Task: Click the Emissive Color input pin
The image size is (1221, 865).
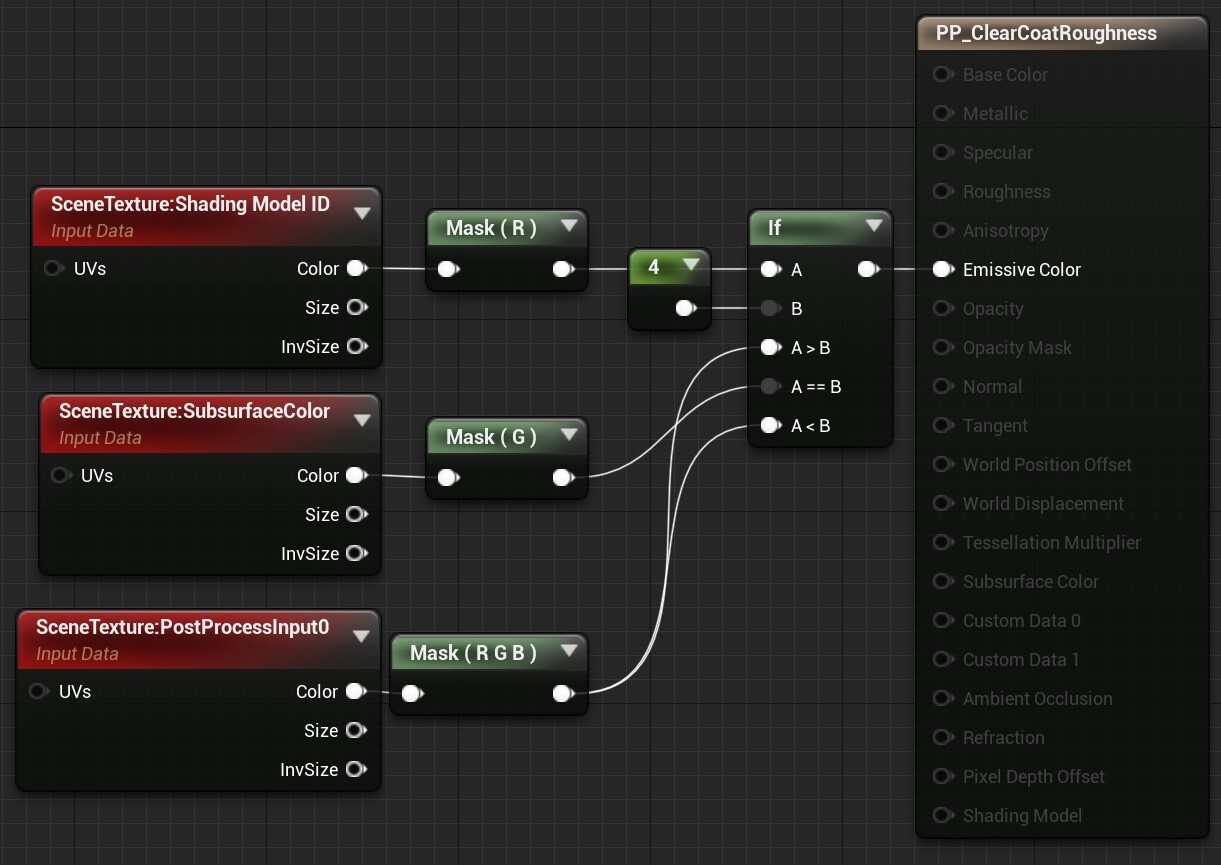Action: tap(942, 269)
